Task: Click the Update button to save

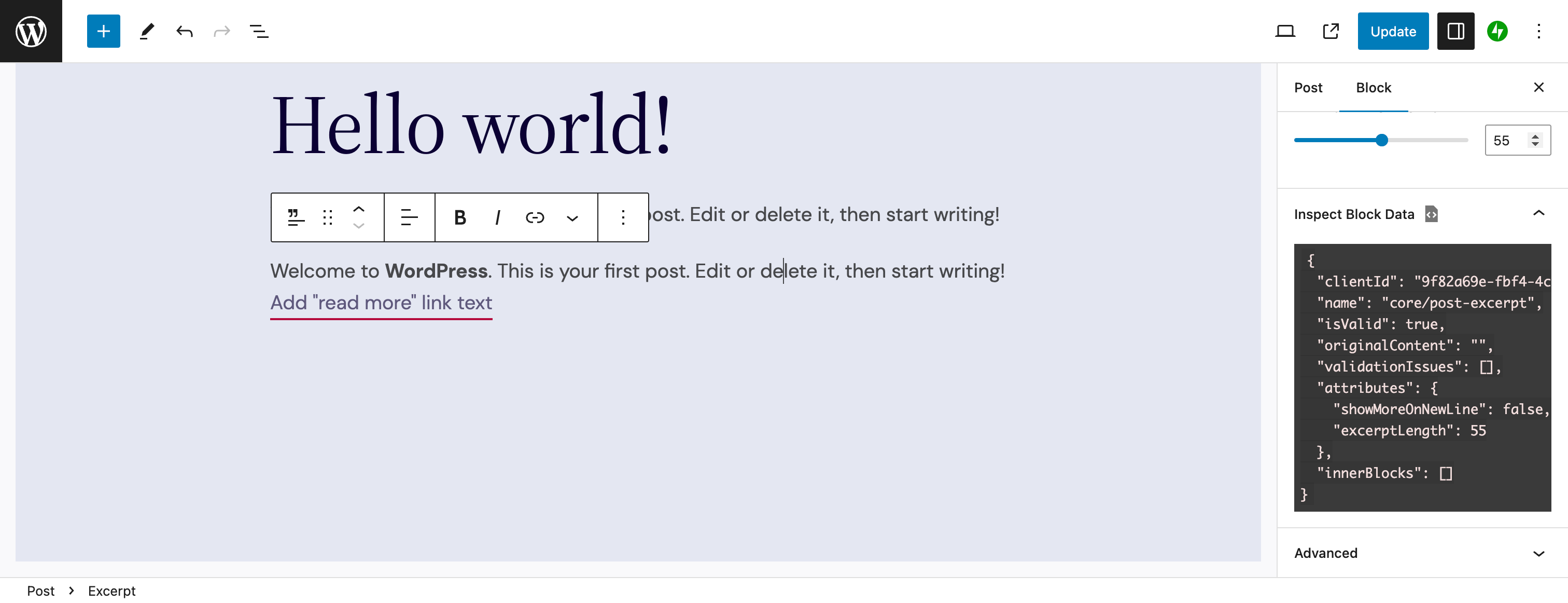Action: tap(1393, 31)
